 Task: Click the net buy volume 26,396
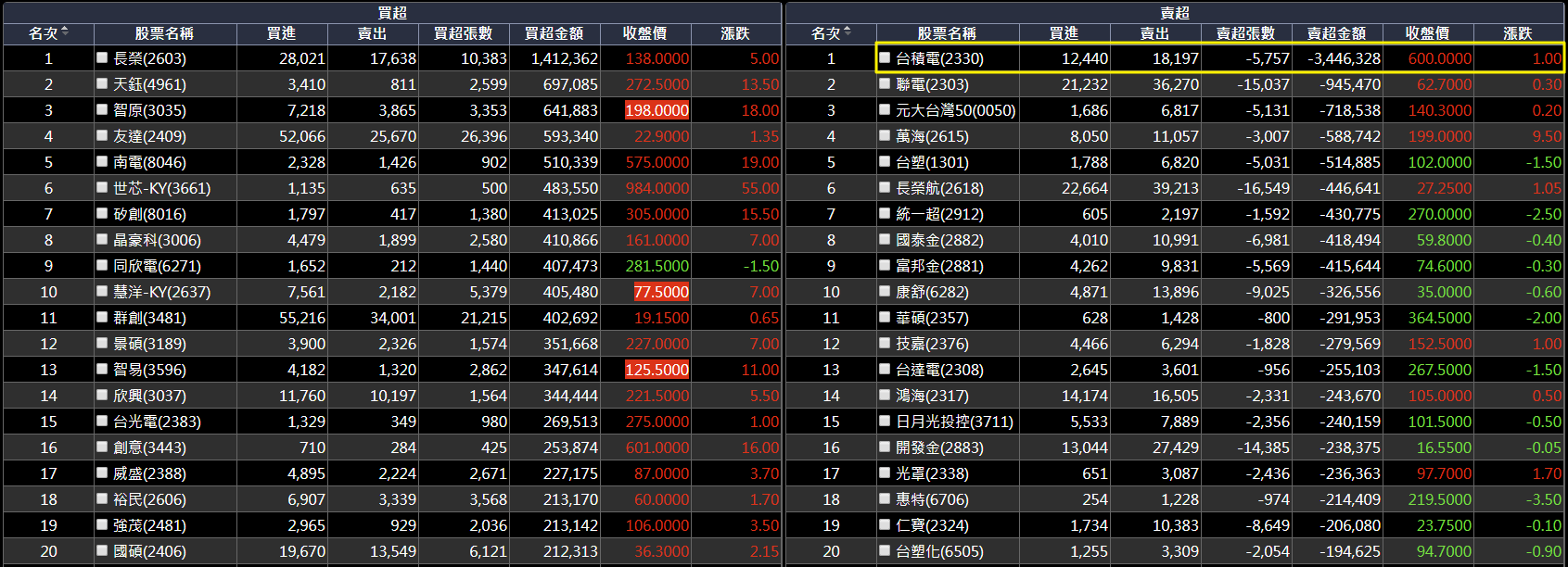(483, 136)
